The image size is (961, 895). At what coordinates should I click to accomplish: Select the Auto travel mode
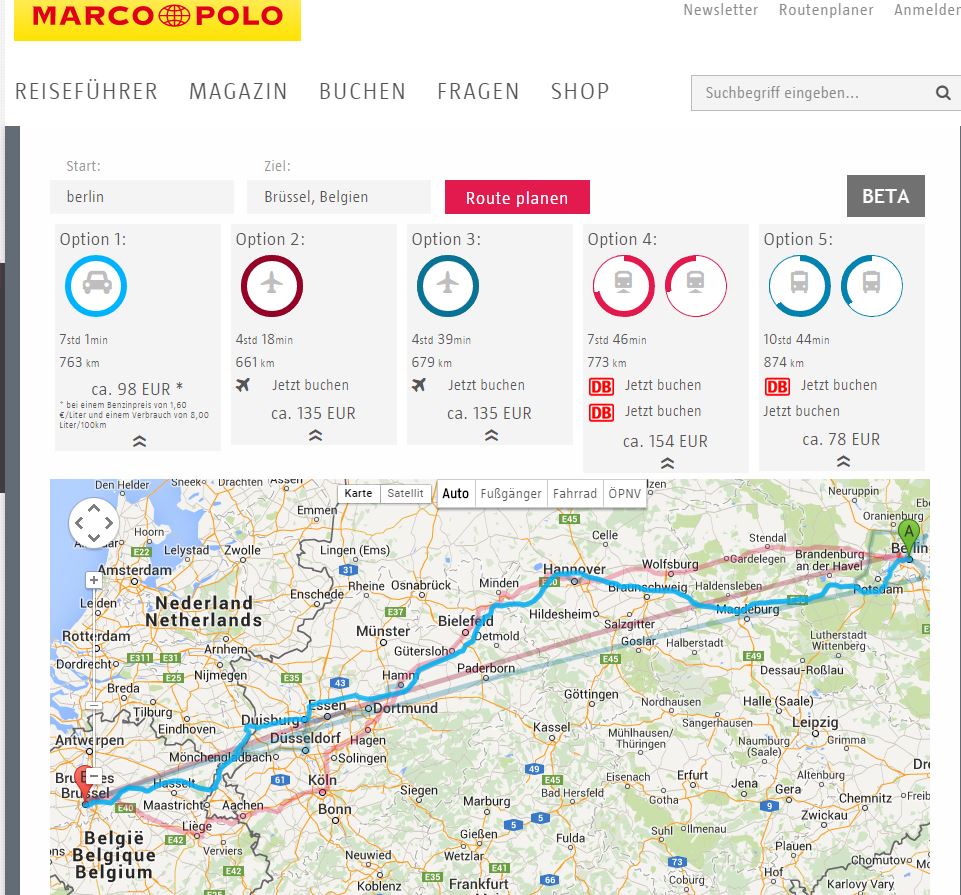coord(455,493)
